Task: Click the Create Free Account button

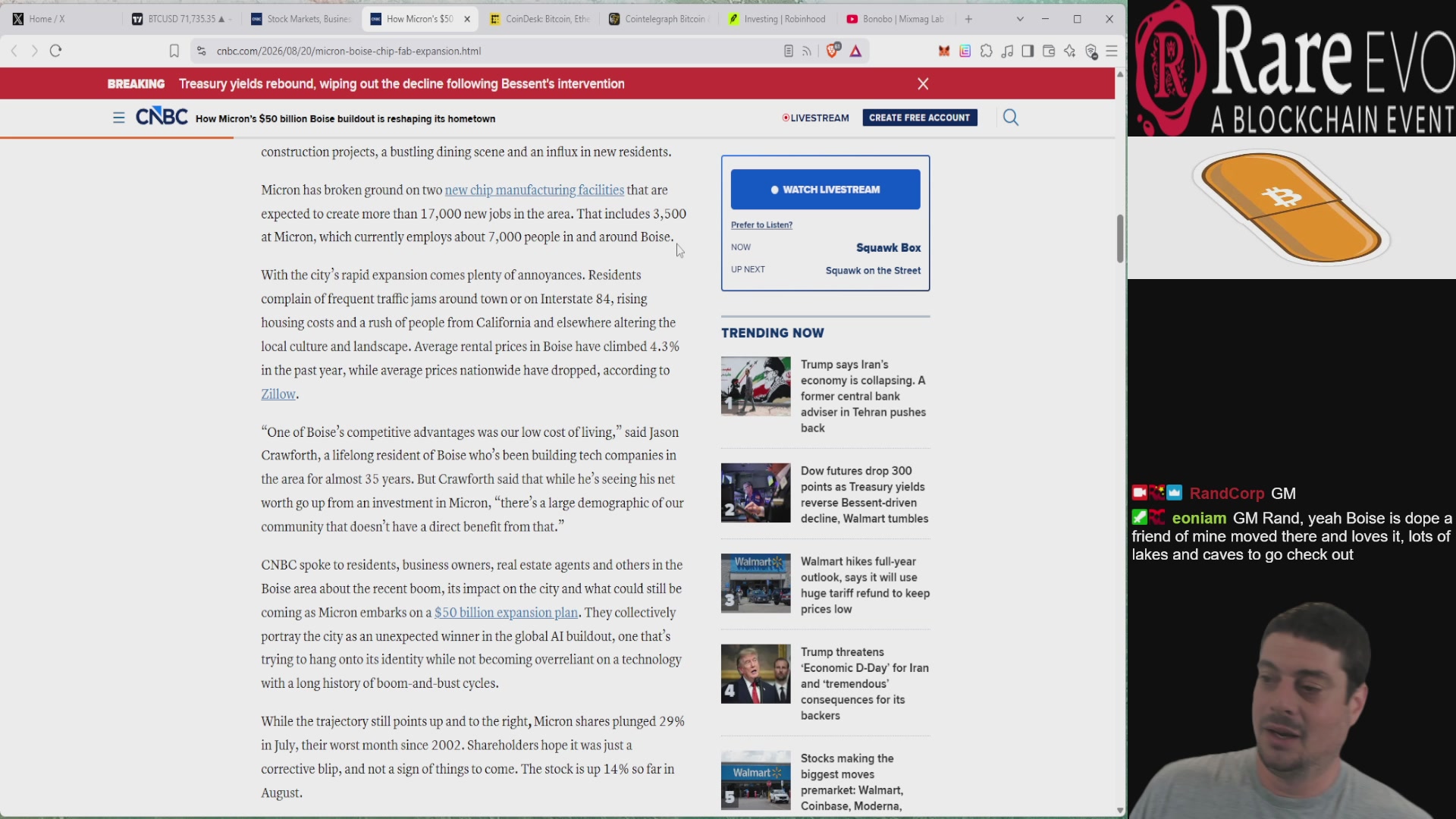Action: click(920, 118)
